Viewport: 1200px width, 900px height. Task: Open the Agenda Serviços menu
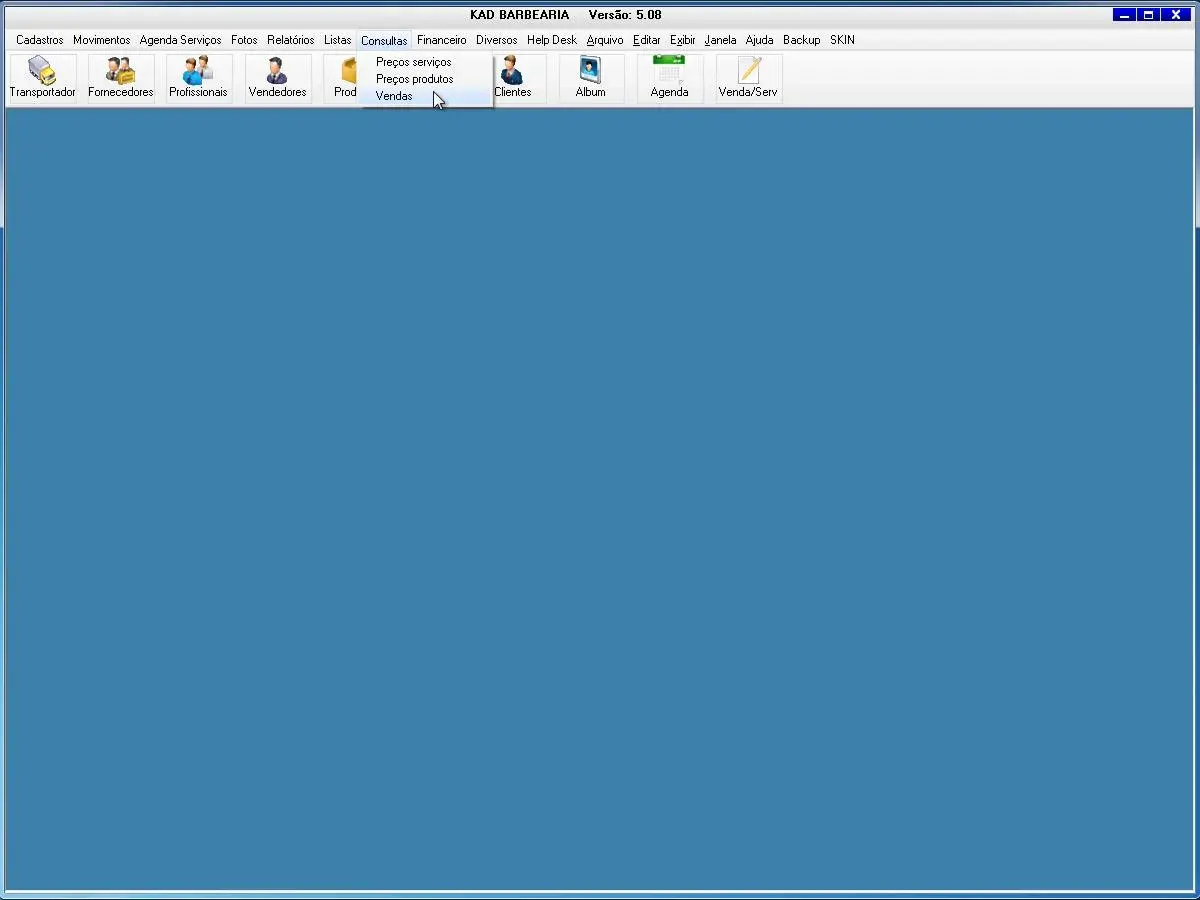pyautogui.click(x=180, y=40)
